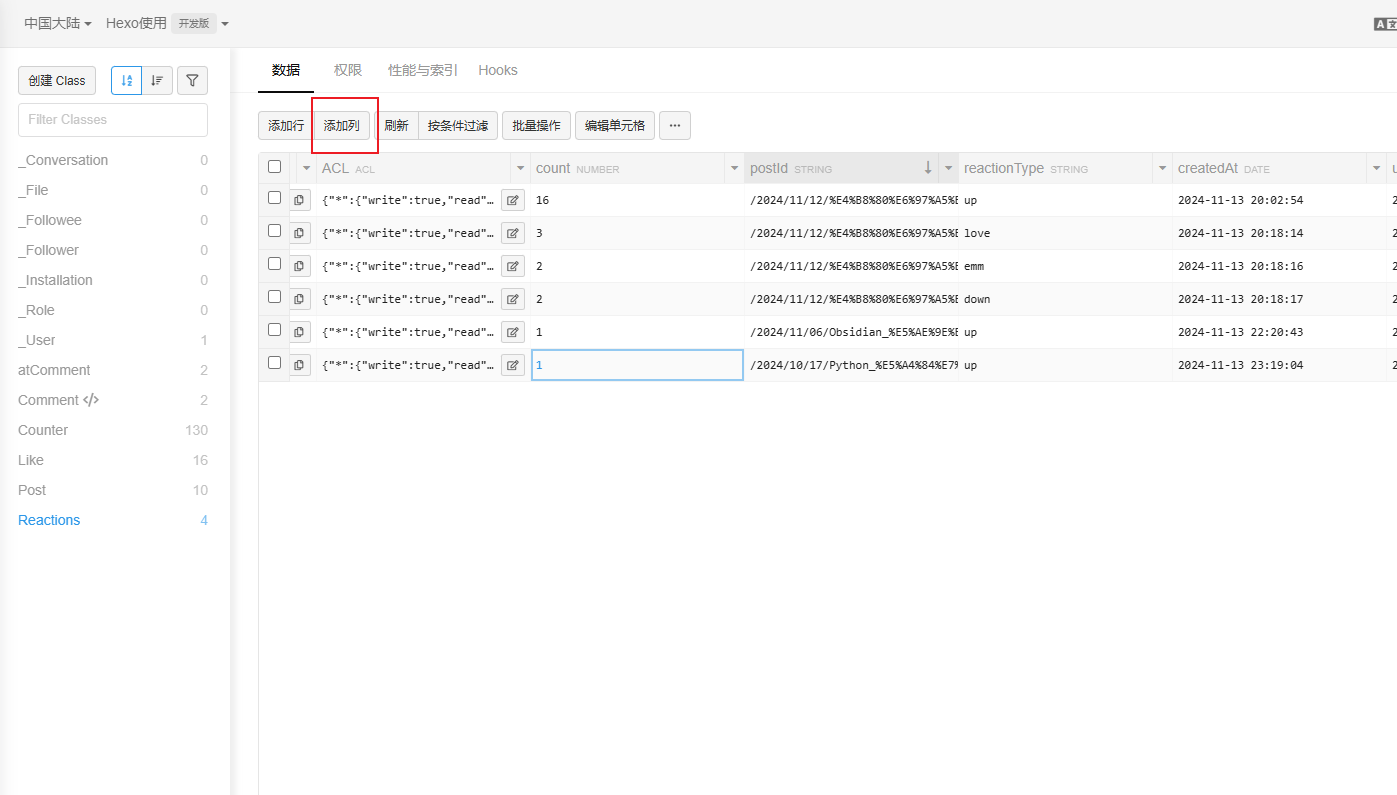Screen dimensions: 1397x795
Task: Switch to the 性能与索引 tab
Action: pyautogui.click(x=423, y=70)
